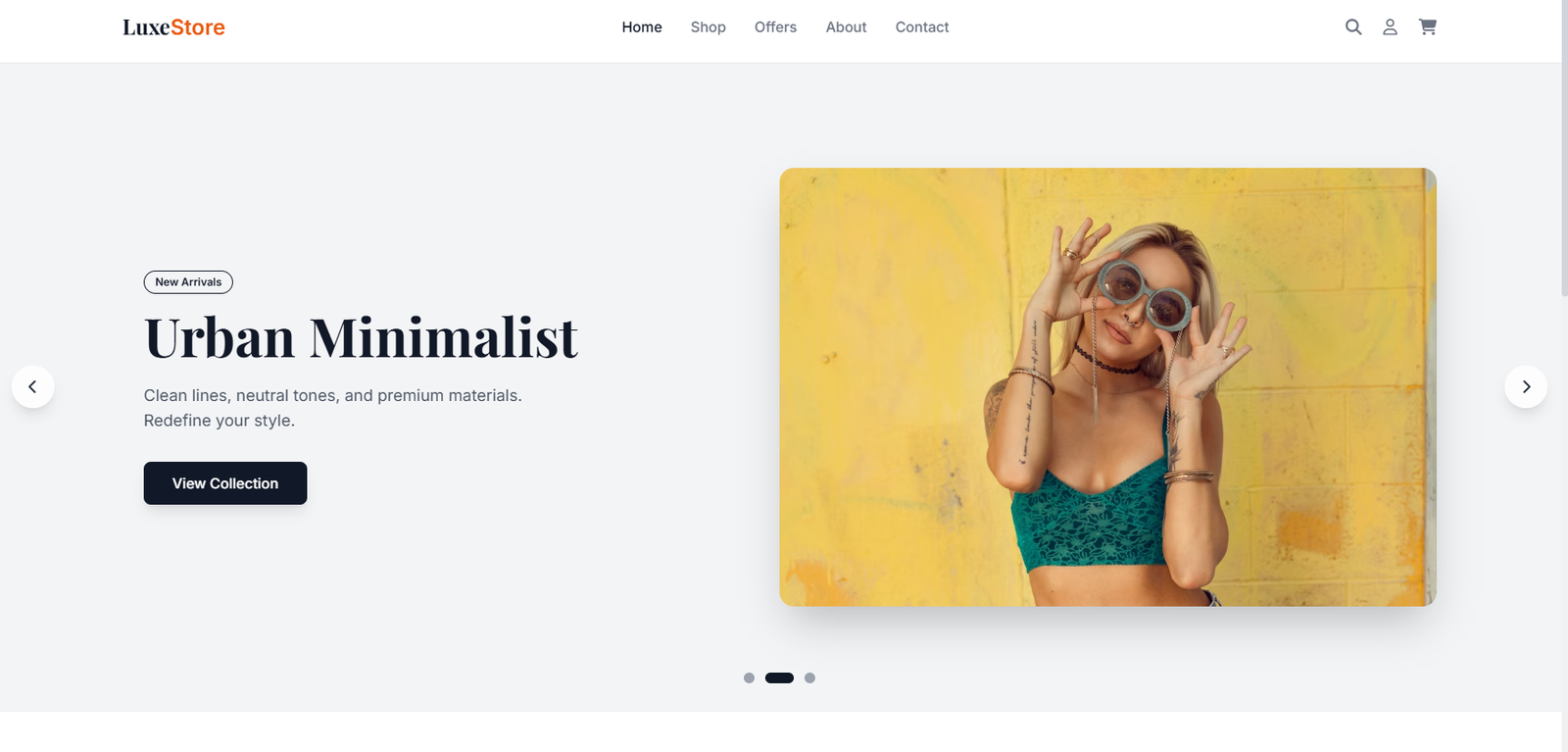
Task: Click the View Collection button
Action: coord(225,483)
